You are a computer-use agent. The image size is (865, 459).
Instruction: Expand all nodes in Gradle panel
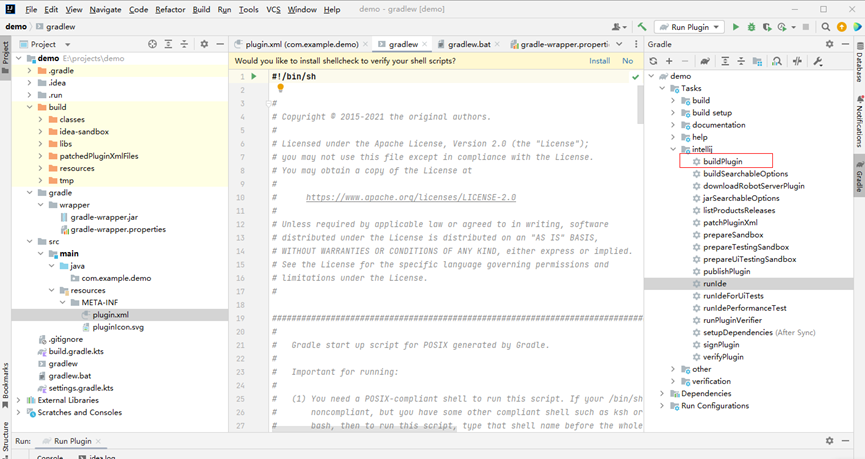[x=725, y=61]
